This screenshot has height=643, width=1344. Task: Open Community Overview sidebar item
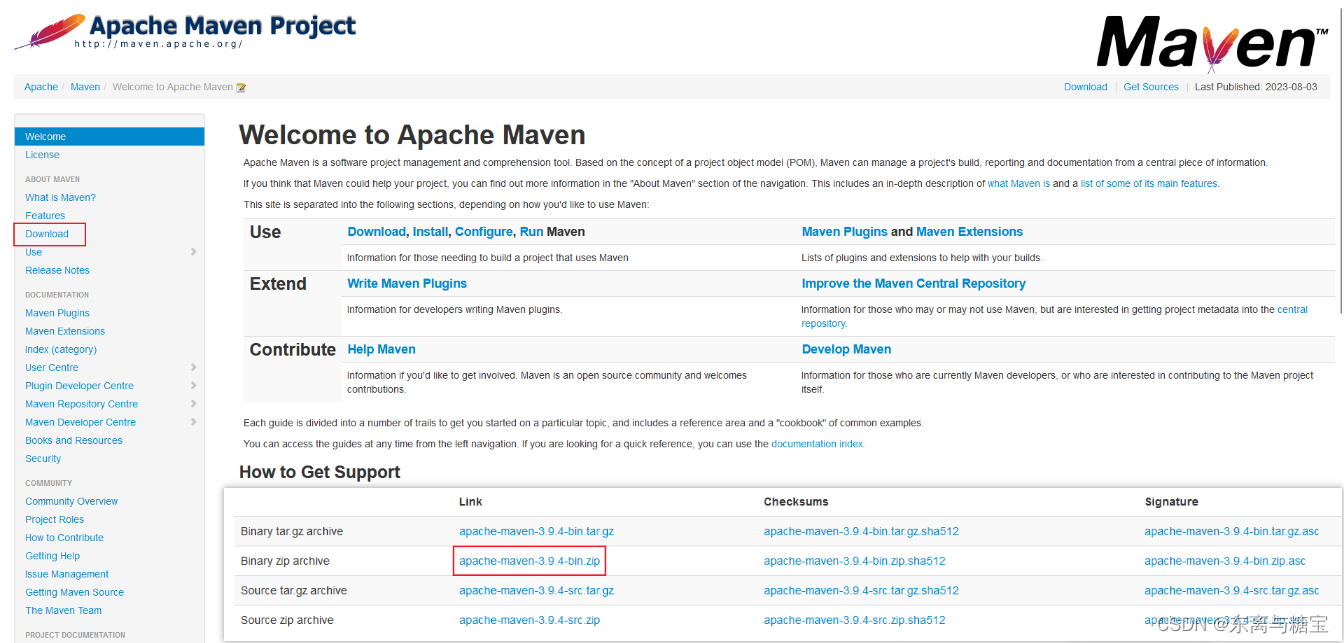(72, 502)
